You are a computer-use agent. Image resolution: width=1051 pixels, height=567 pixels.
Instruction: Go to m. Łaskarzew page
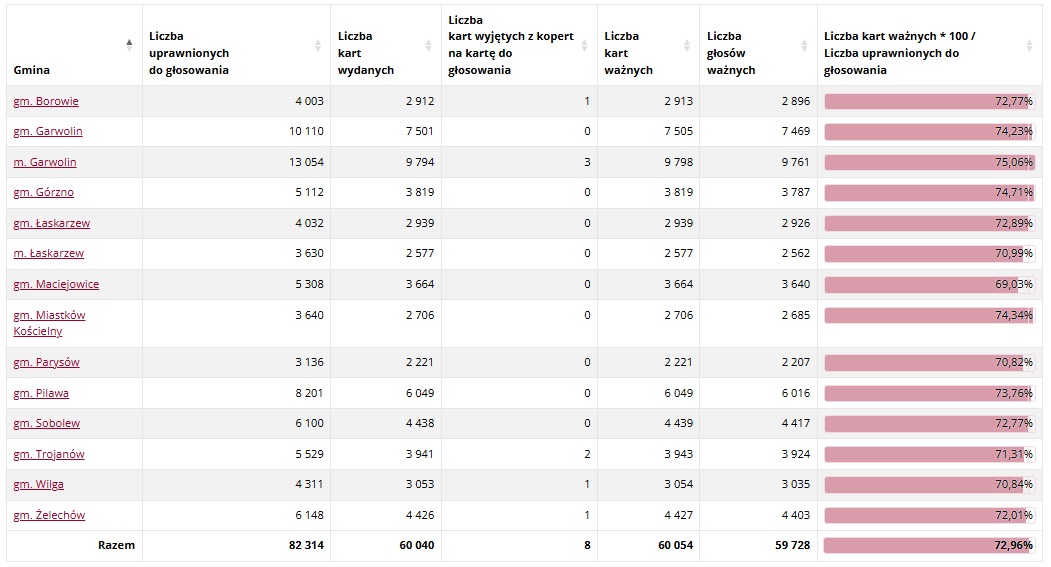pos(49,254)
